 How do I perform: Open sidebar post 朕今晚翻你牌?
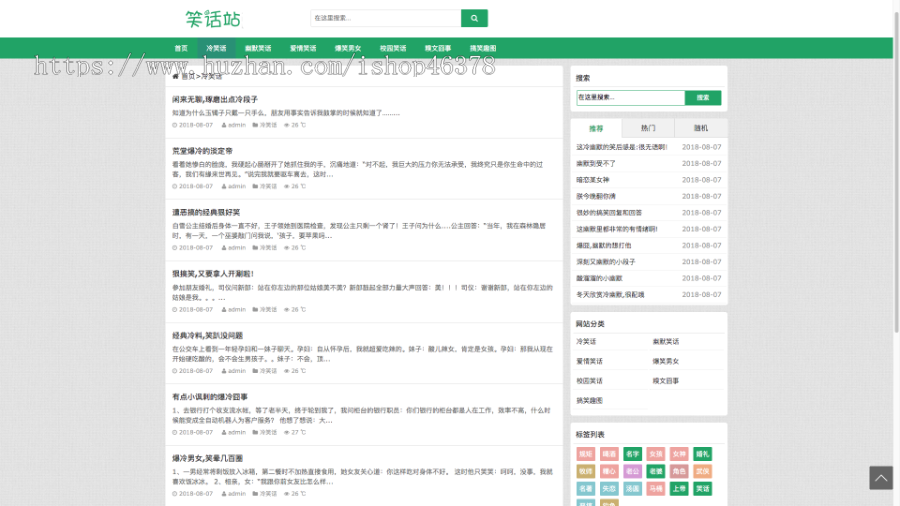click(x=596, y=196)
